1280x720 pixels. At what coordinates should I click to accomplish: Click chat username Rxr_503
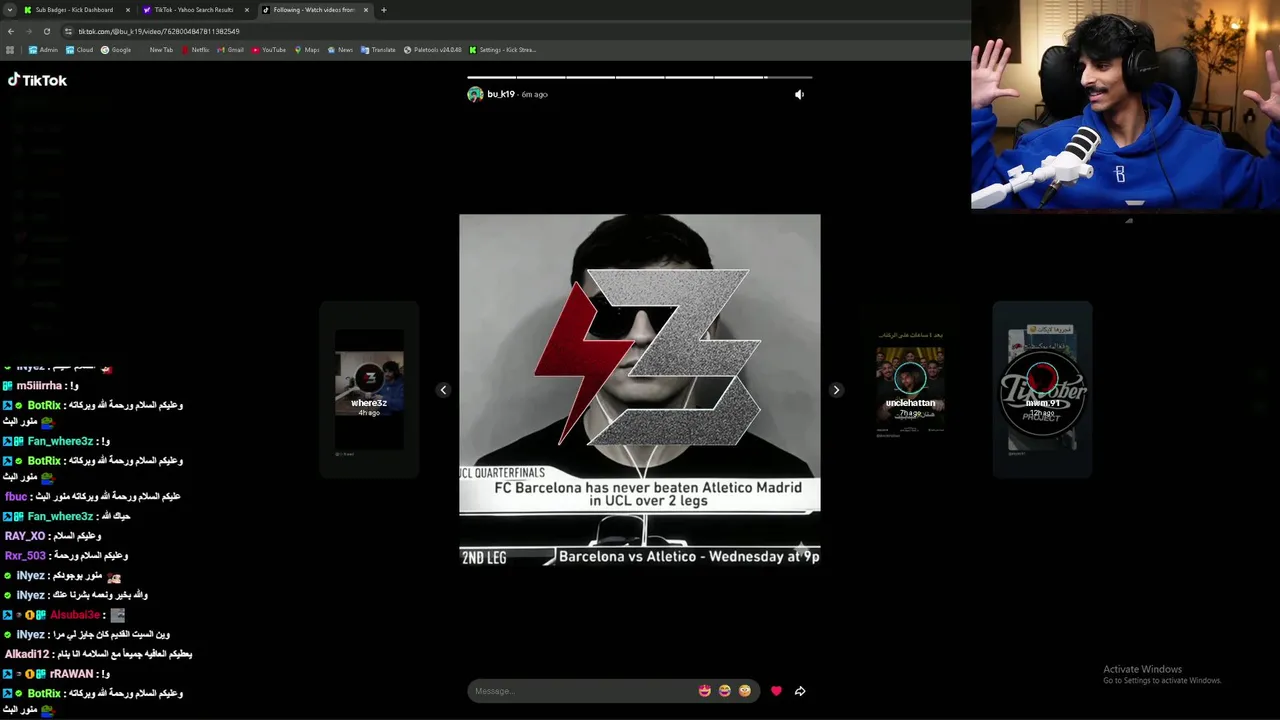tap(25, 556)
